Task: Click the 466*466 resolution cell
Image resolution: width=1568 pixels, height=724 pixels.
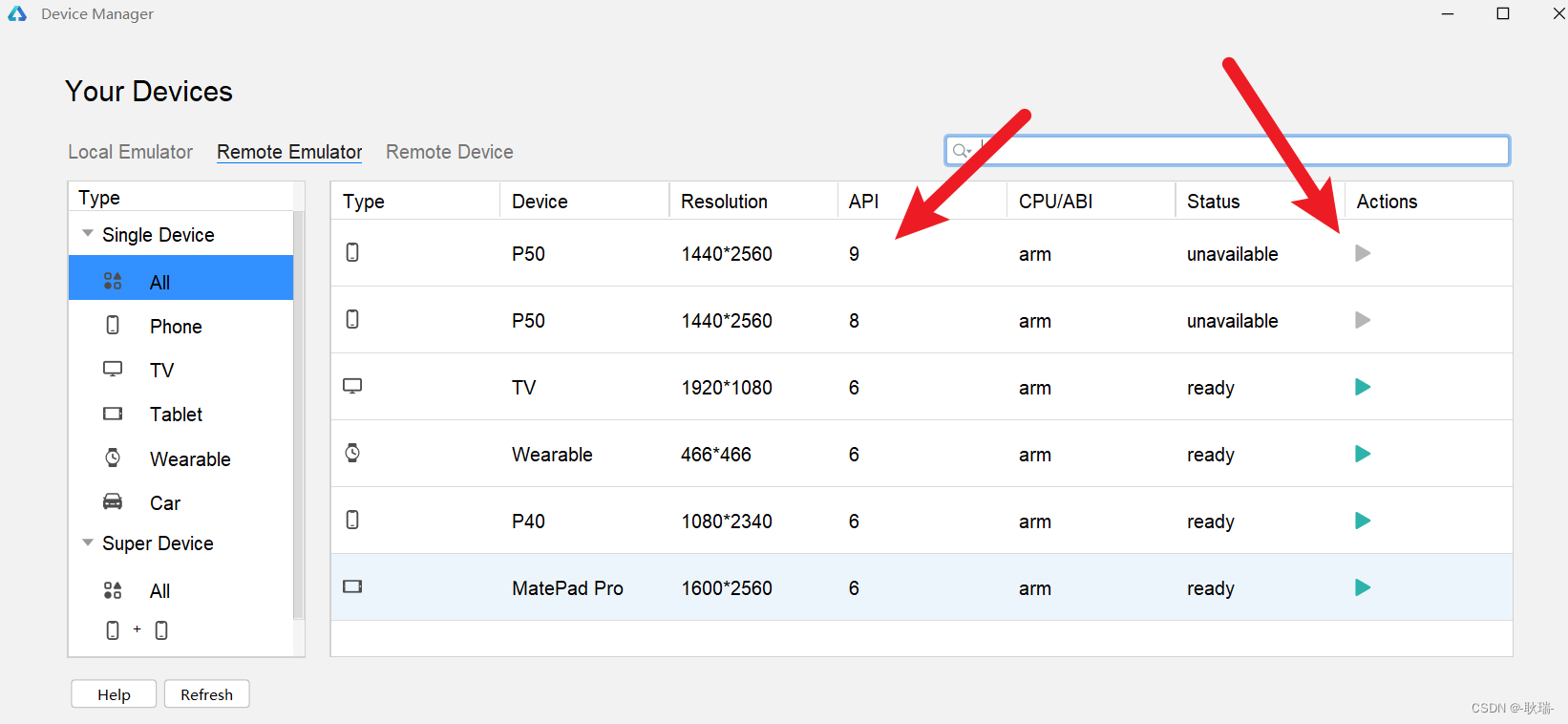Action: click(716, 455)
